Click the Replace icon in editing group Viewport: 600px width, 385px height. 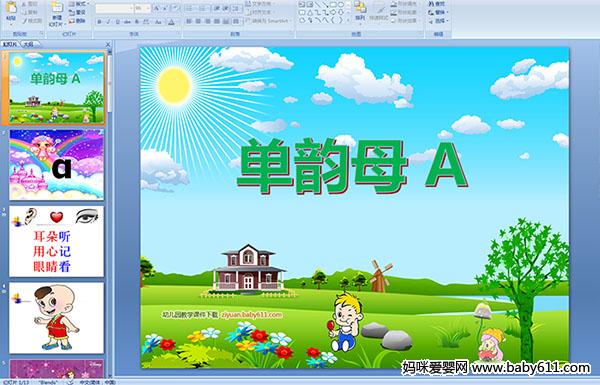(x=438, y=12)
